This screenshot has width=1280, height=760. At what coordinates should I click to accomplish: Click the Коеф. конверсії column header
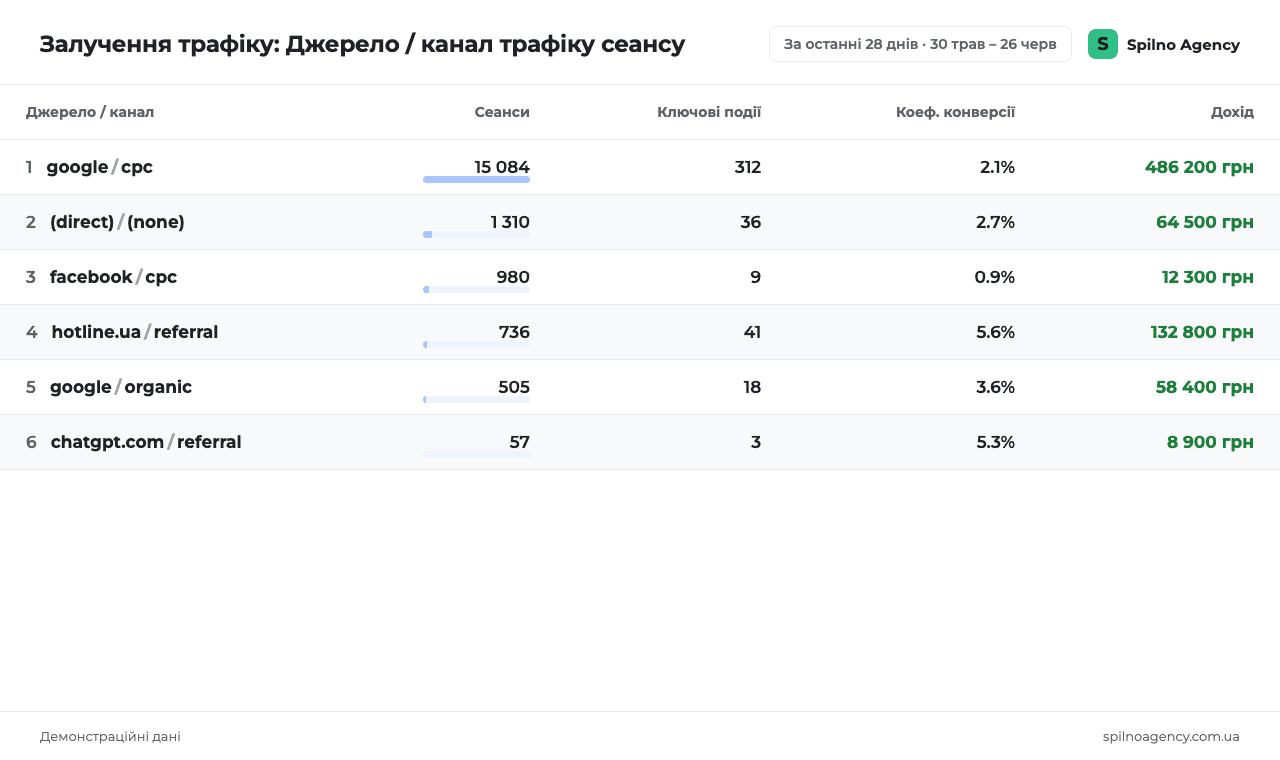(955, 112)
